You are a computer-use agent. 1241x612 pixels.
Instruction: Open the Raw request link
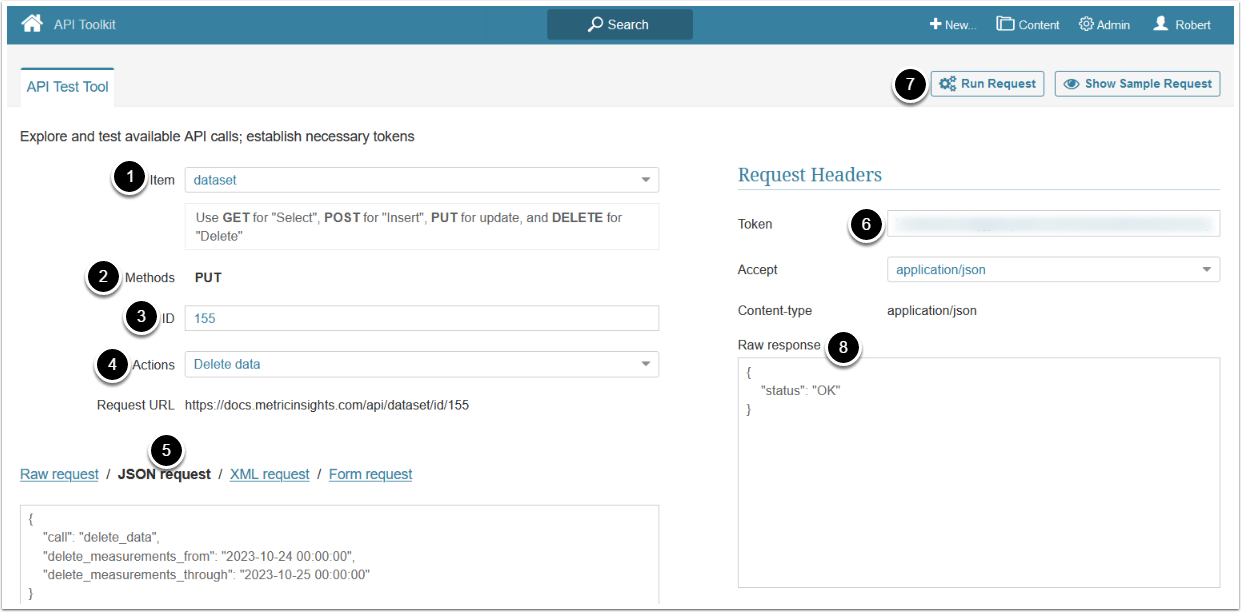tap(59, 474)
